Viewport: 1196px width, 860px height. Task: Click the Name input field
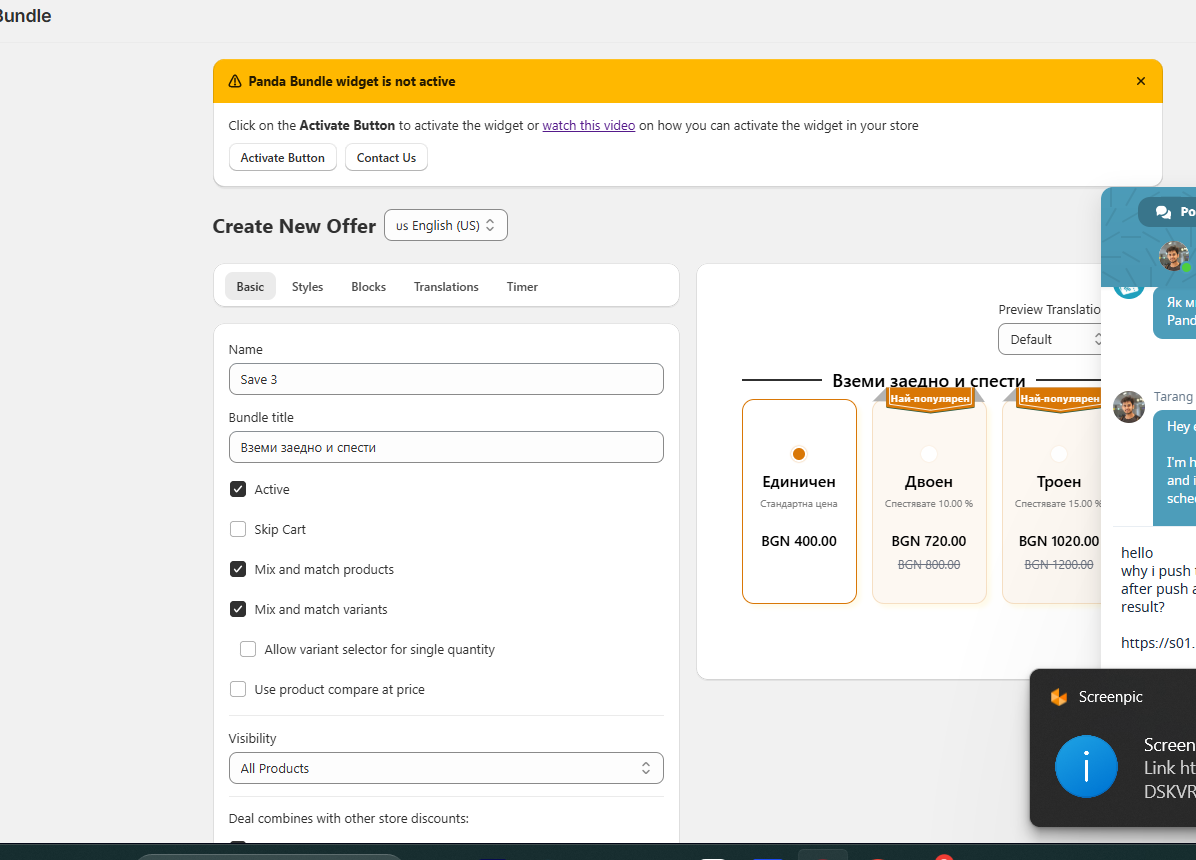[x=446, y=379]
